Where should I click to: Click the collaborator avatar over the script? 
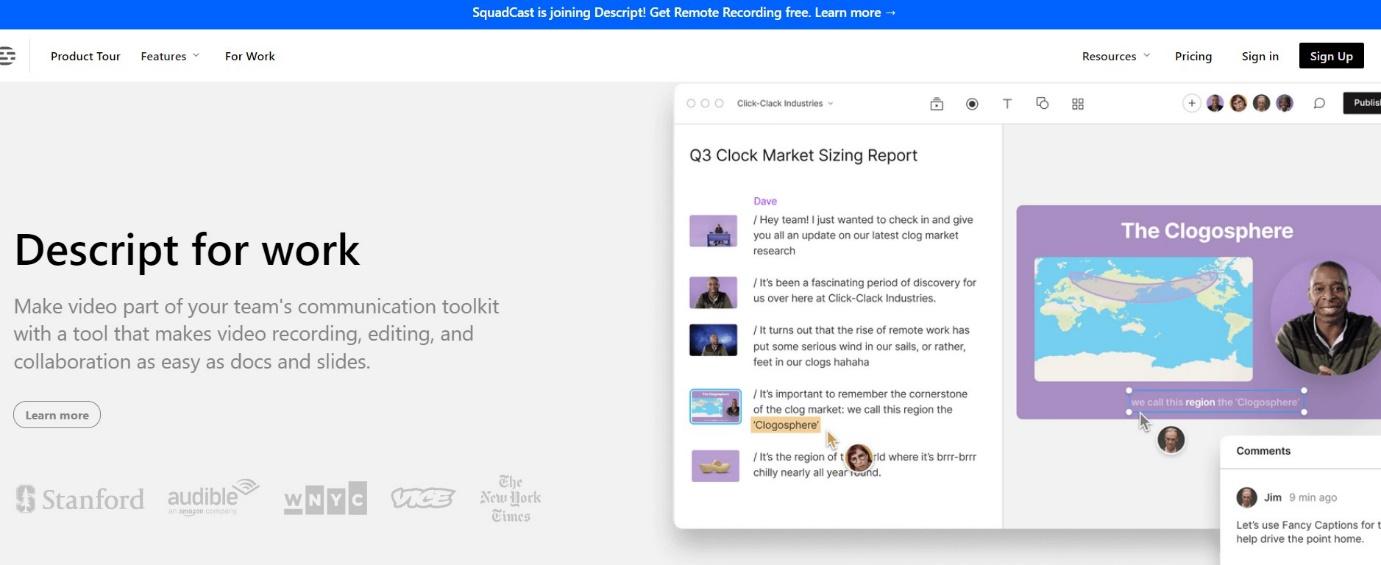859,458
